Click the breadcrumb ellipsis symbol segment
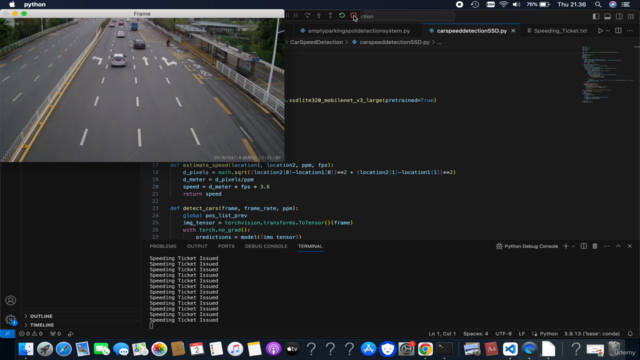Screen dimensions: 640x360 point(439,42)
